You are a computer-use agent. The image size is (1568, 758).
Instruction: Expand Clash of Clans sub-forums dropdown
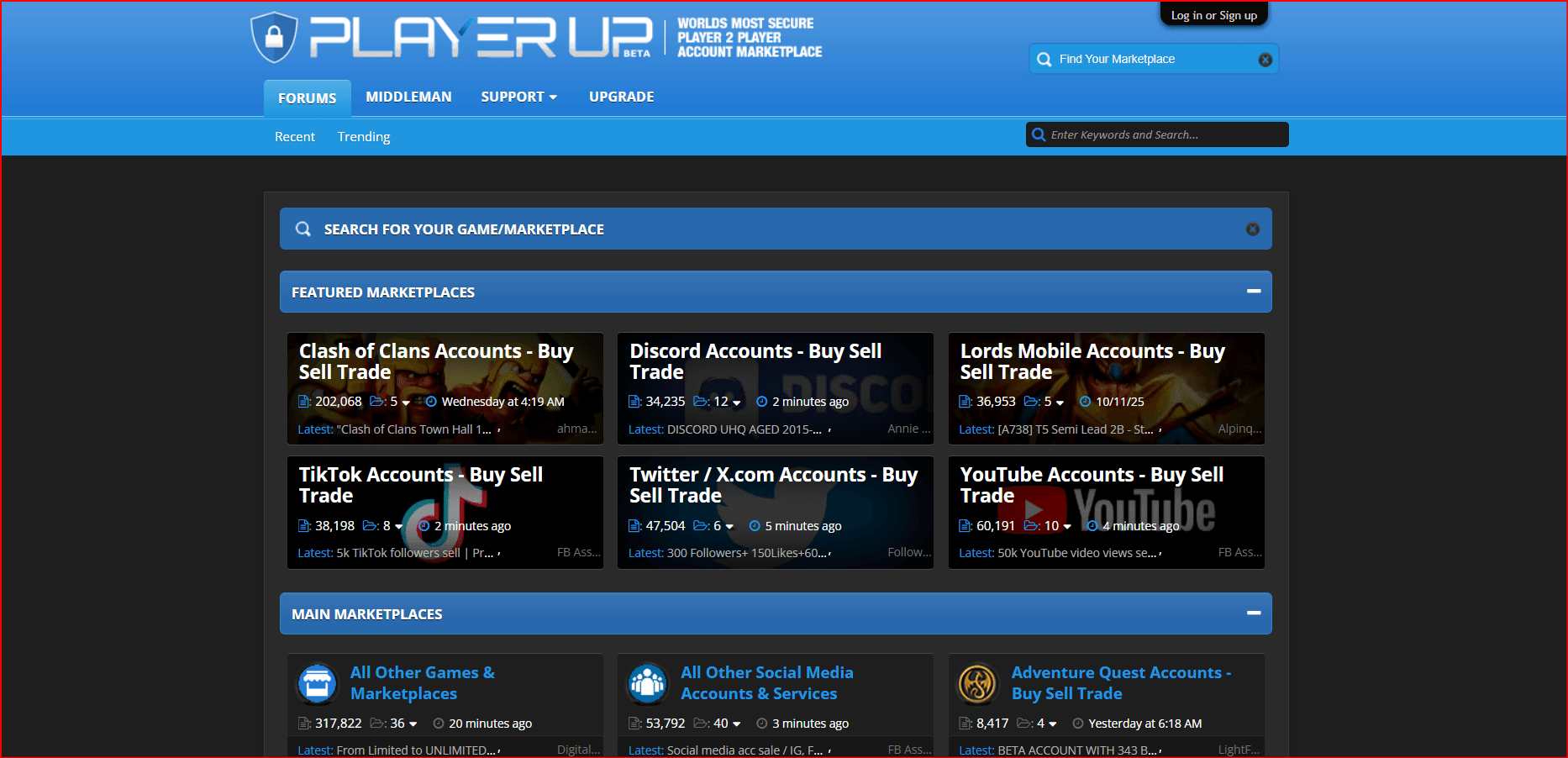tap(406, 403)
